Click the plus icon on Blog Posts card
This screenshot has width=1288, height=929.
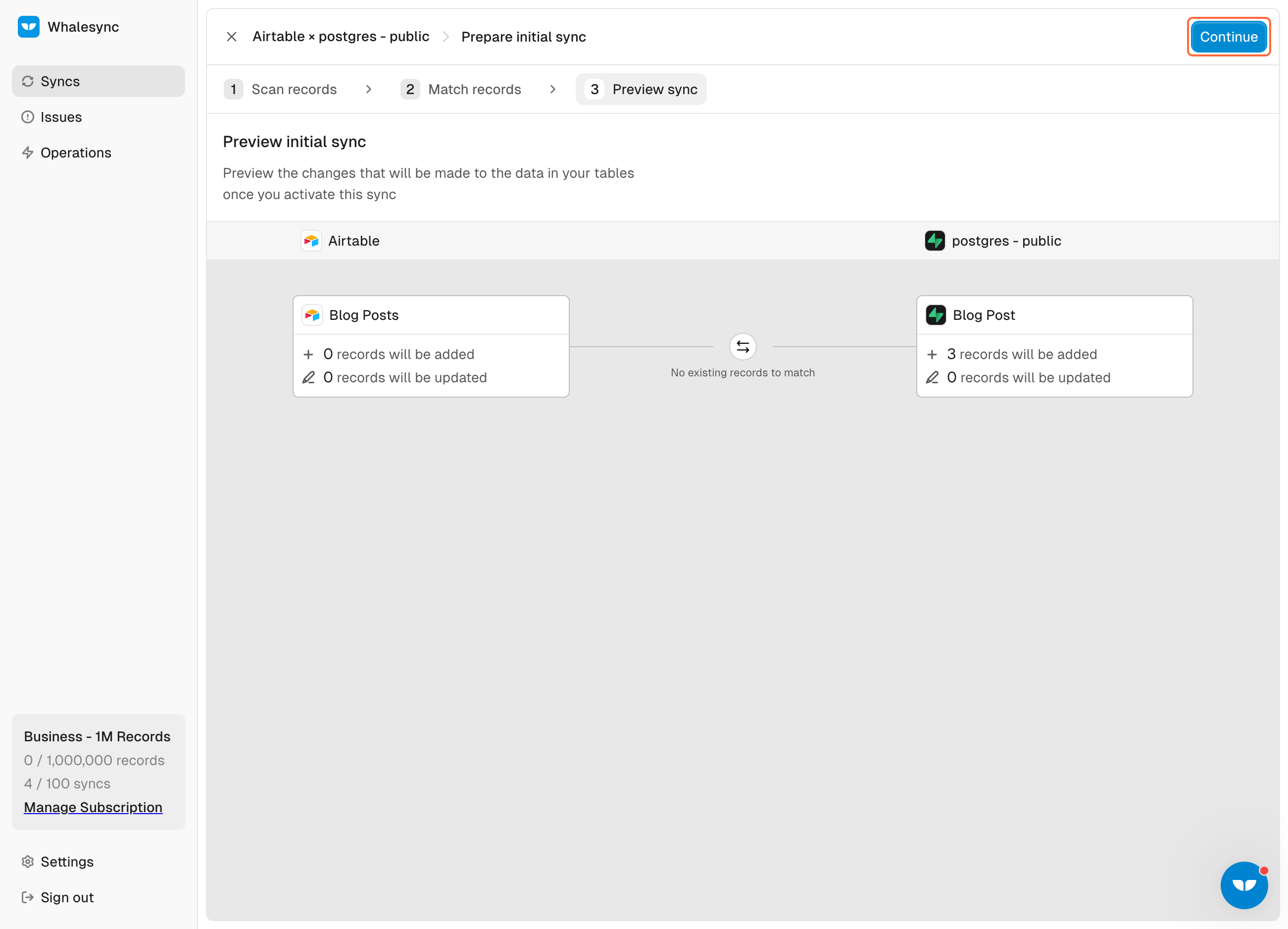point(308,355)
